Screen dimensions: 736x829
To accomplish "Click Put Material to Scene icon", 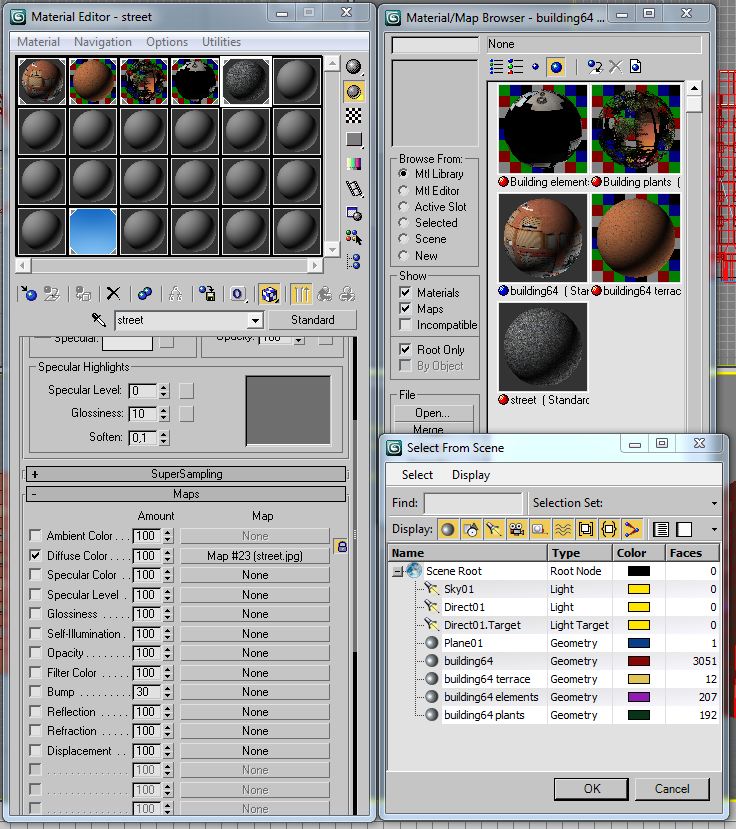I will pyautogui.click(x=52, y=293).
